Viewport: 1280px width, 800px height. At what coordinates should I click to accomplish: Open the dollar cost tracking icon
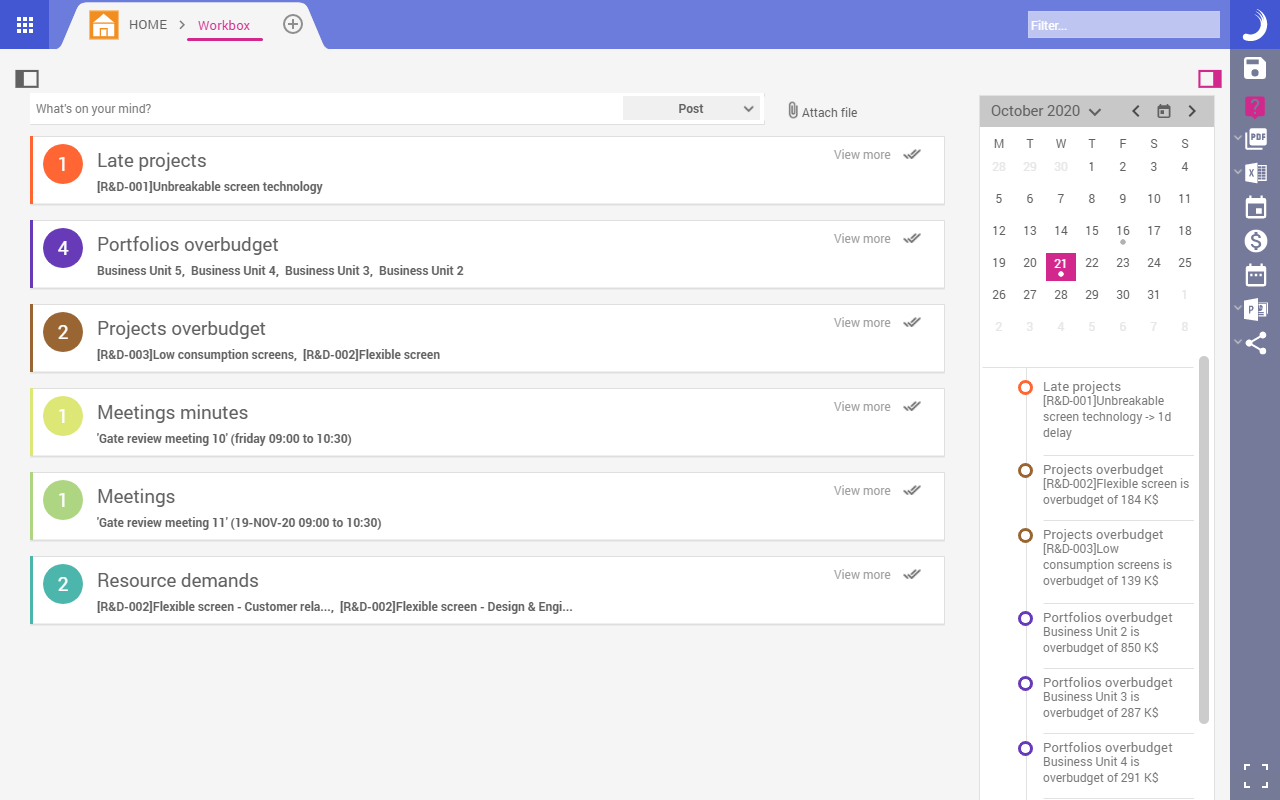click(1254, 240)
